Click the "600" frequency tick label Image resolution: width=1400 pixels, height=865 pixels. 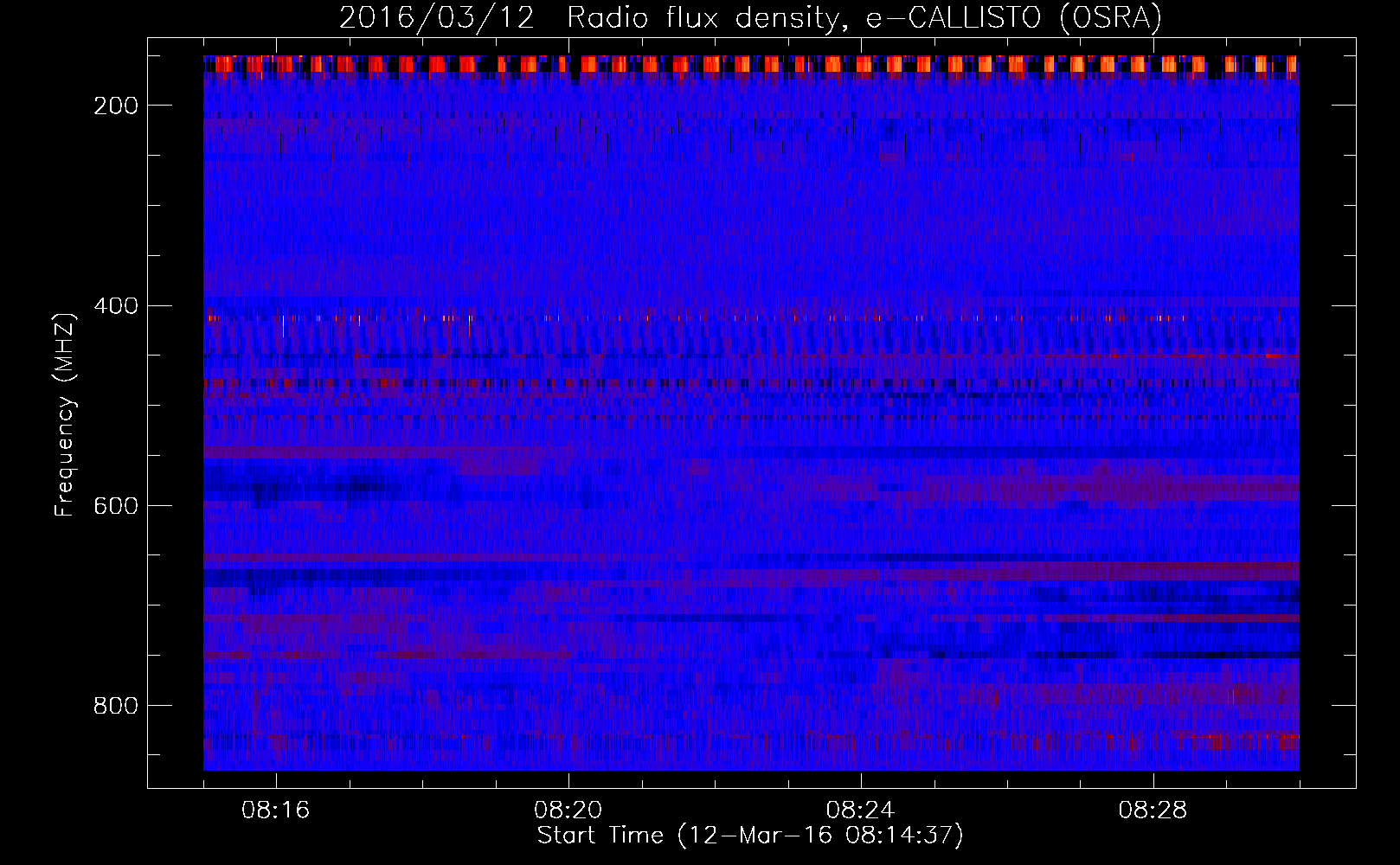(x=116, y=505)
